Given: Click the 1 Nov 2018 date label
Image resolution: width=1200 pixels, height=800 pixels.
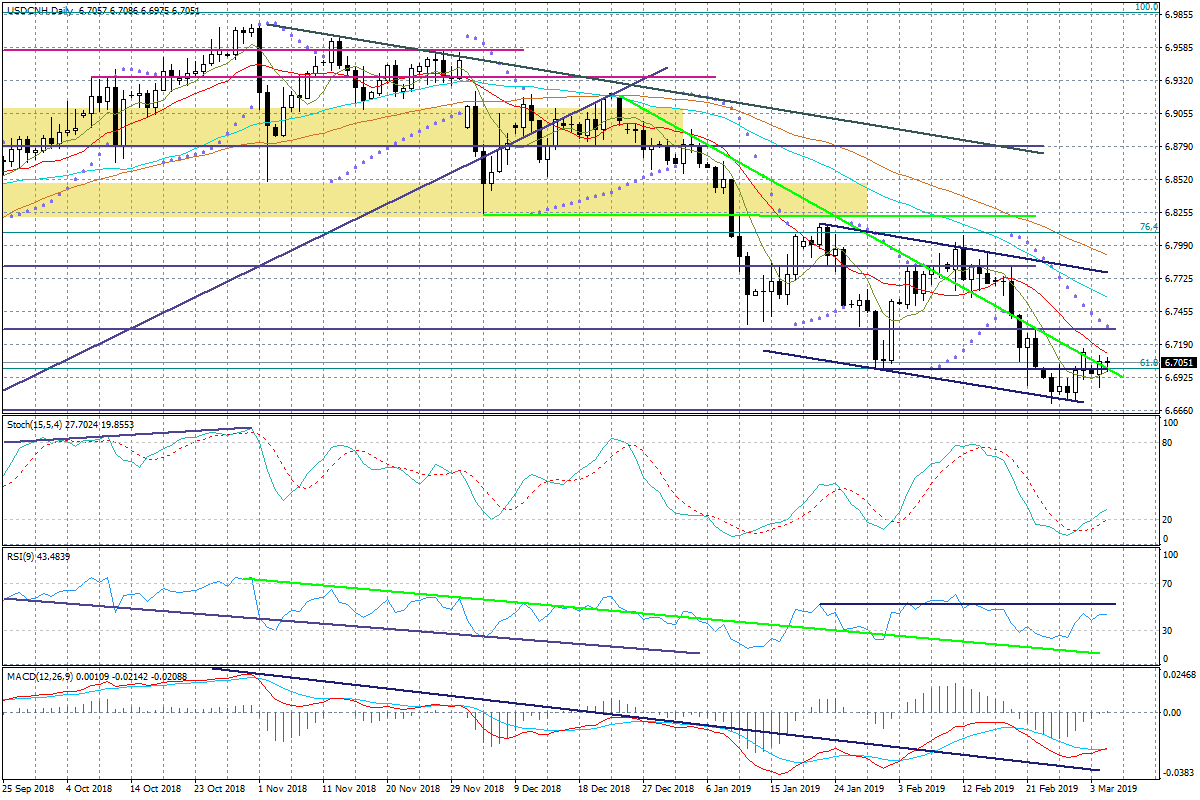Looking at the screenshot, I should point(284,789).
